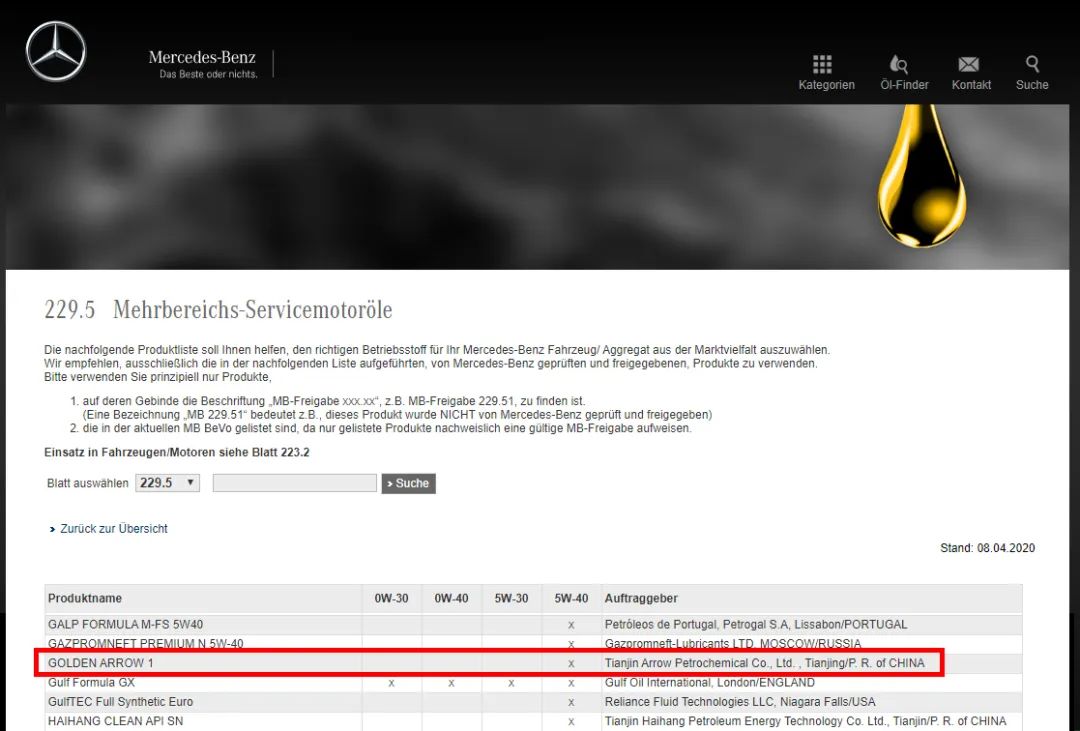Open the Kontakt envelope icon

pyautogui.click(x=968, y=64)
